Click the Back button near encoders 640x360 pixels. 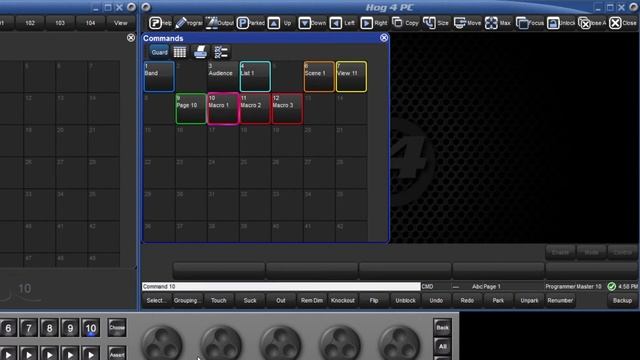442,327
